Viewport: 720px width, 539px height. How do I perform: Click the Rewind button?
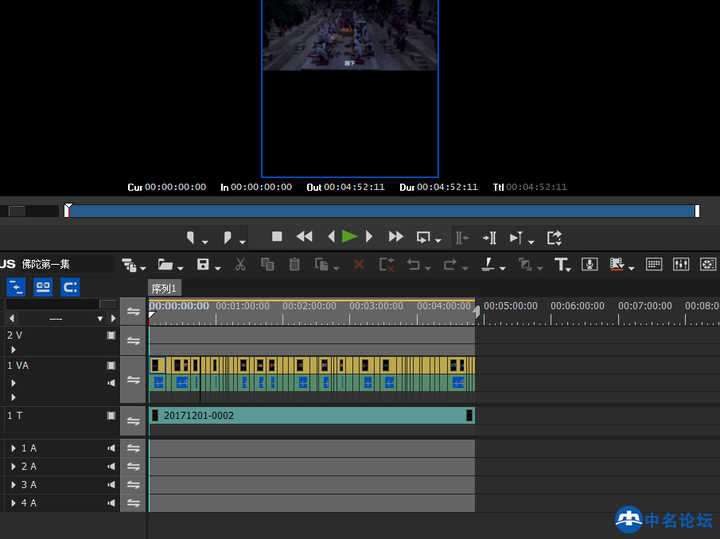304,237
